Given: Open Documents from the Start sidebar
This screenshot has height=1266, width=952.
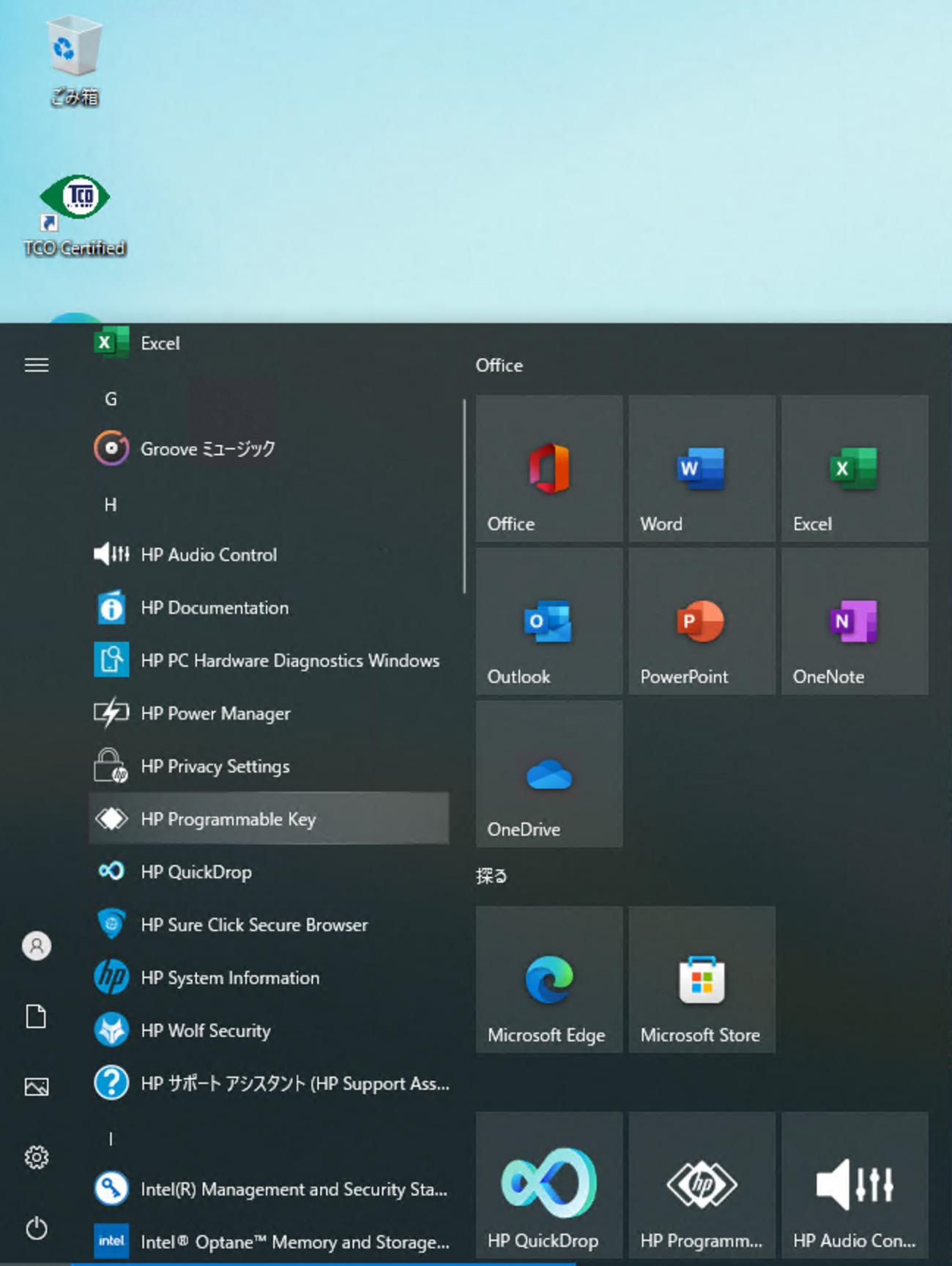Looking at the screenshot, I should (37, 1016).
